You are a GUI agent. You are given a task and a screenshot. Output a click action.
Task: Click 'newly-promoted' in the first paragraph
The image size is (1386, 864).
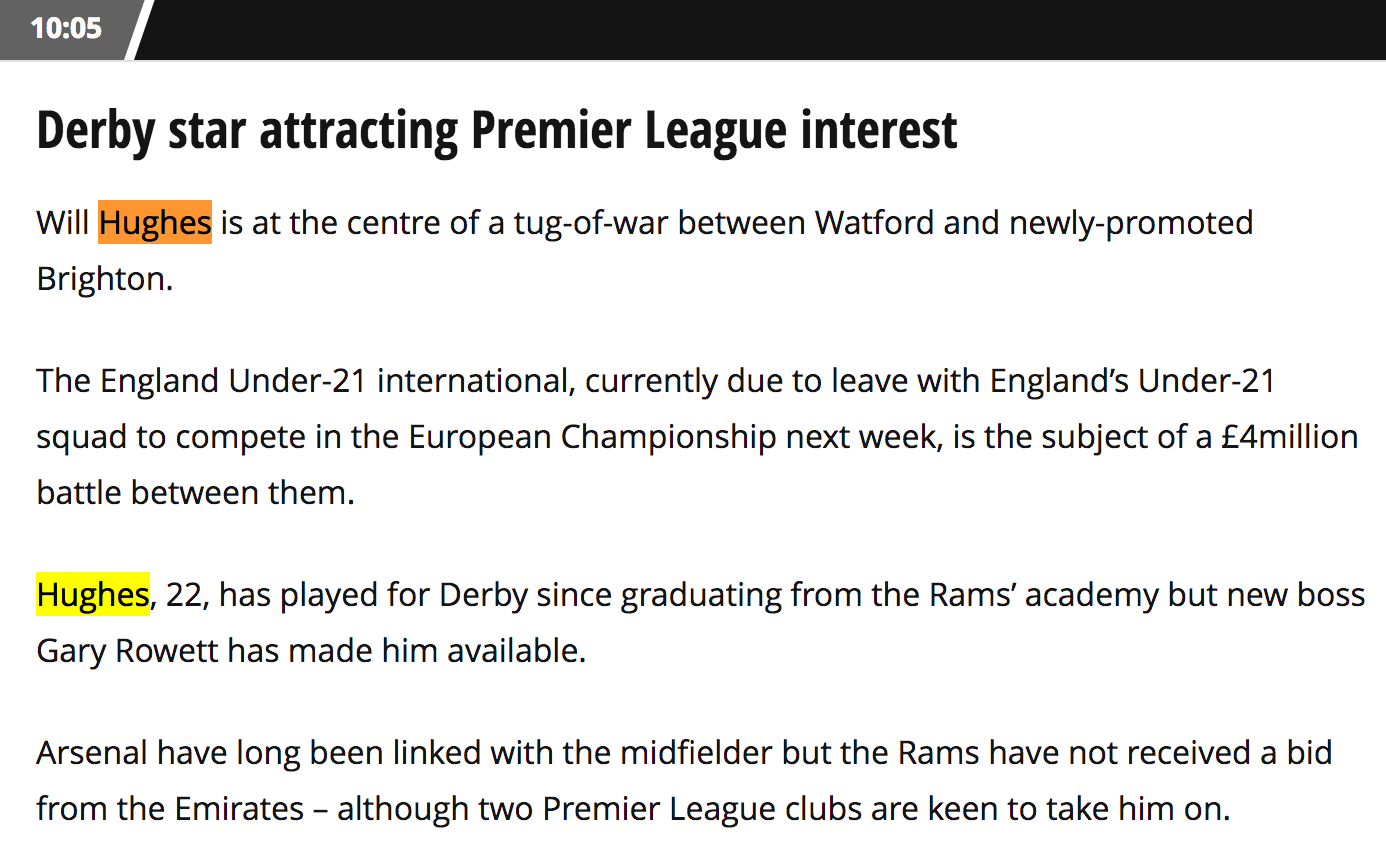[1131, 222]
